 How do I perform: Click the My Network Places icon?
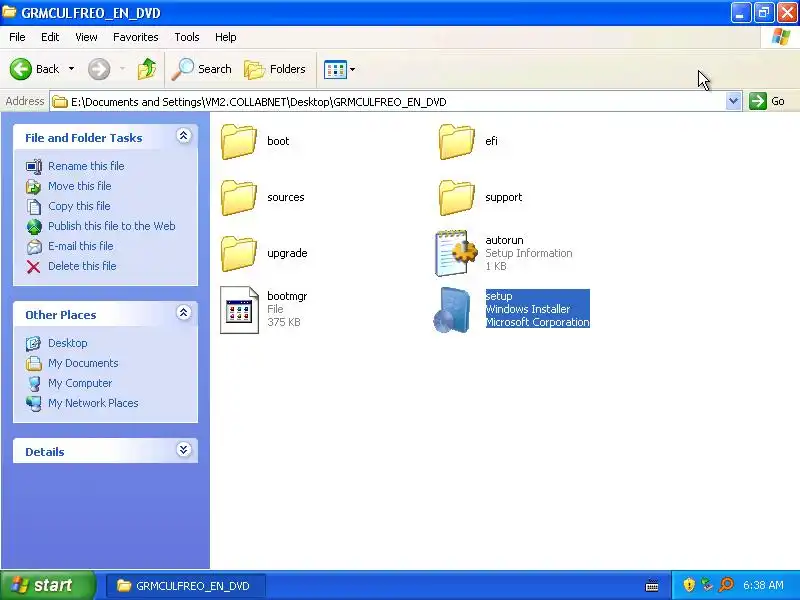coord(34,404)
